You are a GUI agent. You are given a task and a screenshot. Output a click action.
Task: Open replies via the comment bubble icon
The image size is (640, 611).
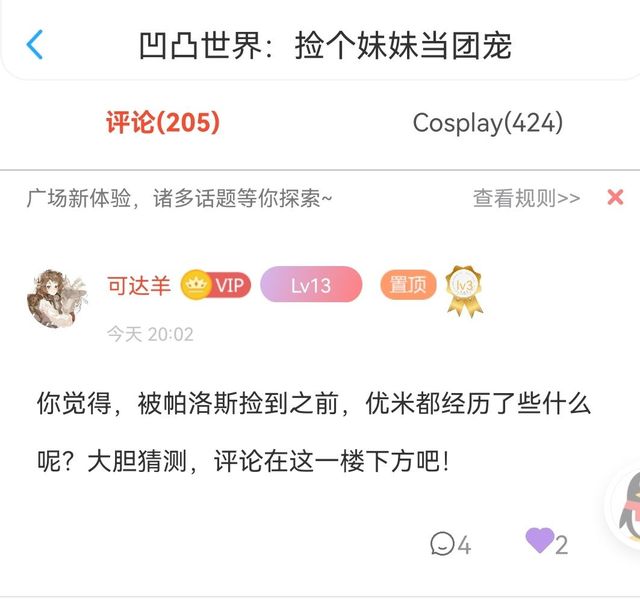(442, 544)
